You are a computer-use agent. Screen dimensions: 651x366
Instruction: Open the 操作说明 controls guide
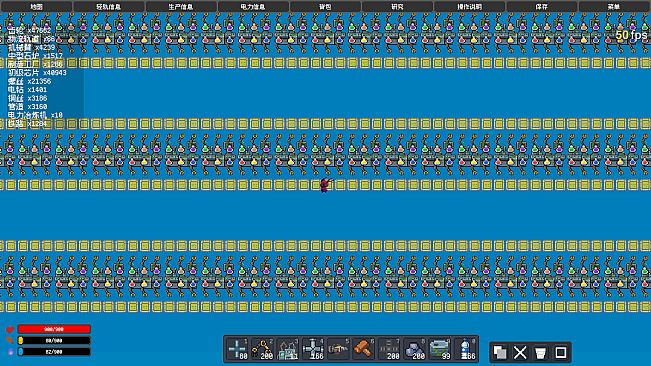(470, 6)
